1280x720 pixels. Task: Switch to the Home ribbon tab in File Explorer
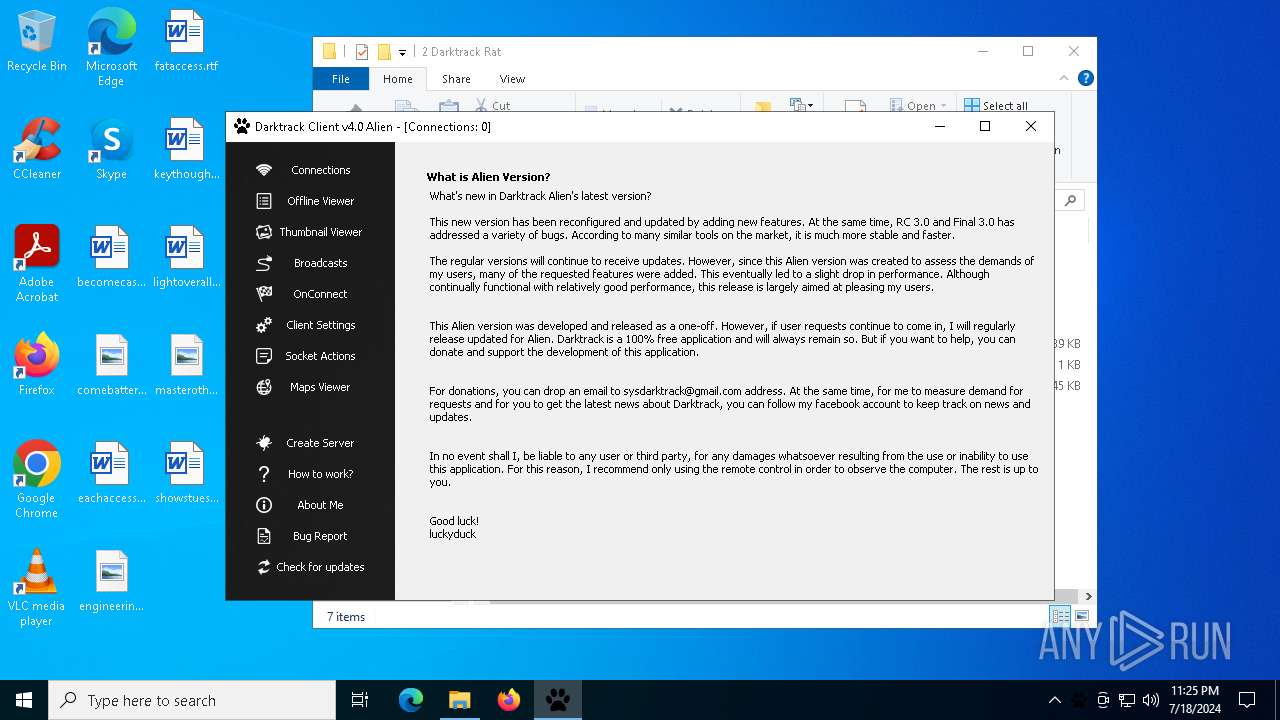pos(397,79)
